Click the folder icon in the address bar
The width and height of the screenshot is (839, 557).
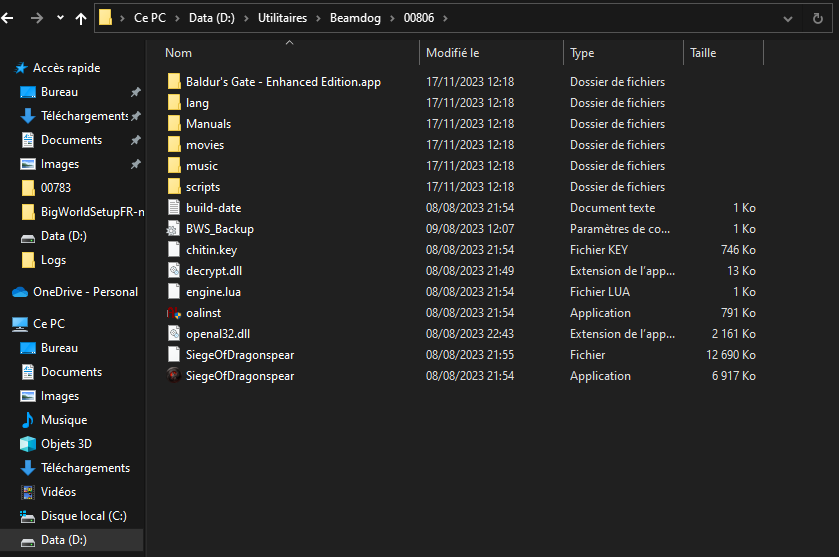(105, 18)
